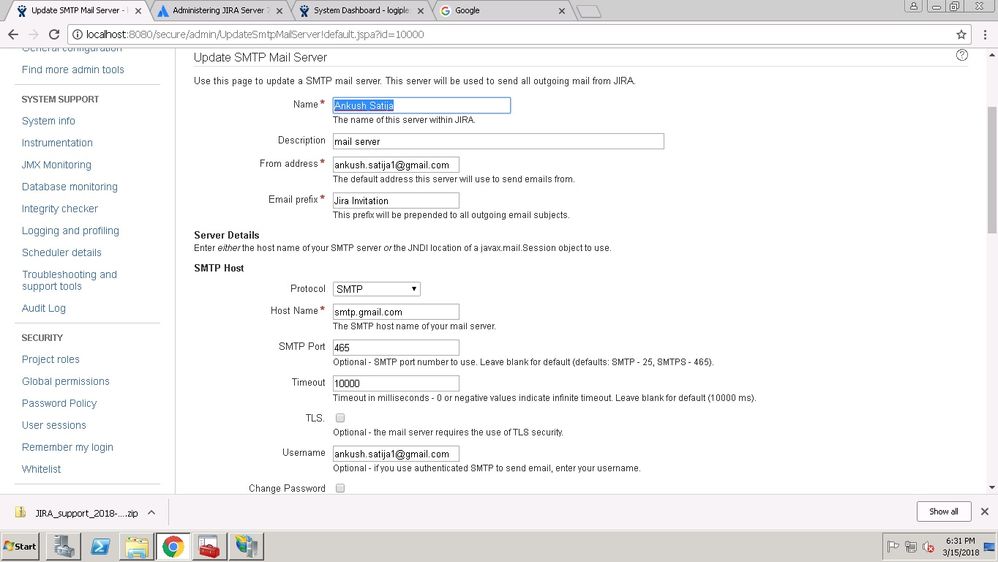Viewport: 998px width, 562px height.
Task: Go to Password Policy
Action: coord(59,404)
